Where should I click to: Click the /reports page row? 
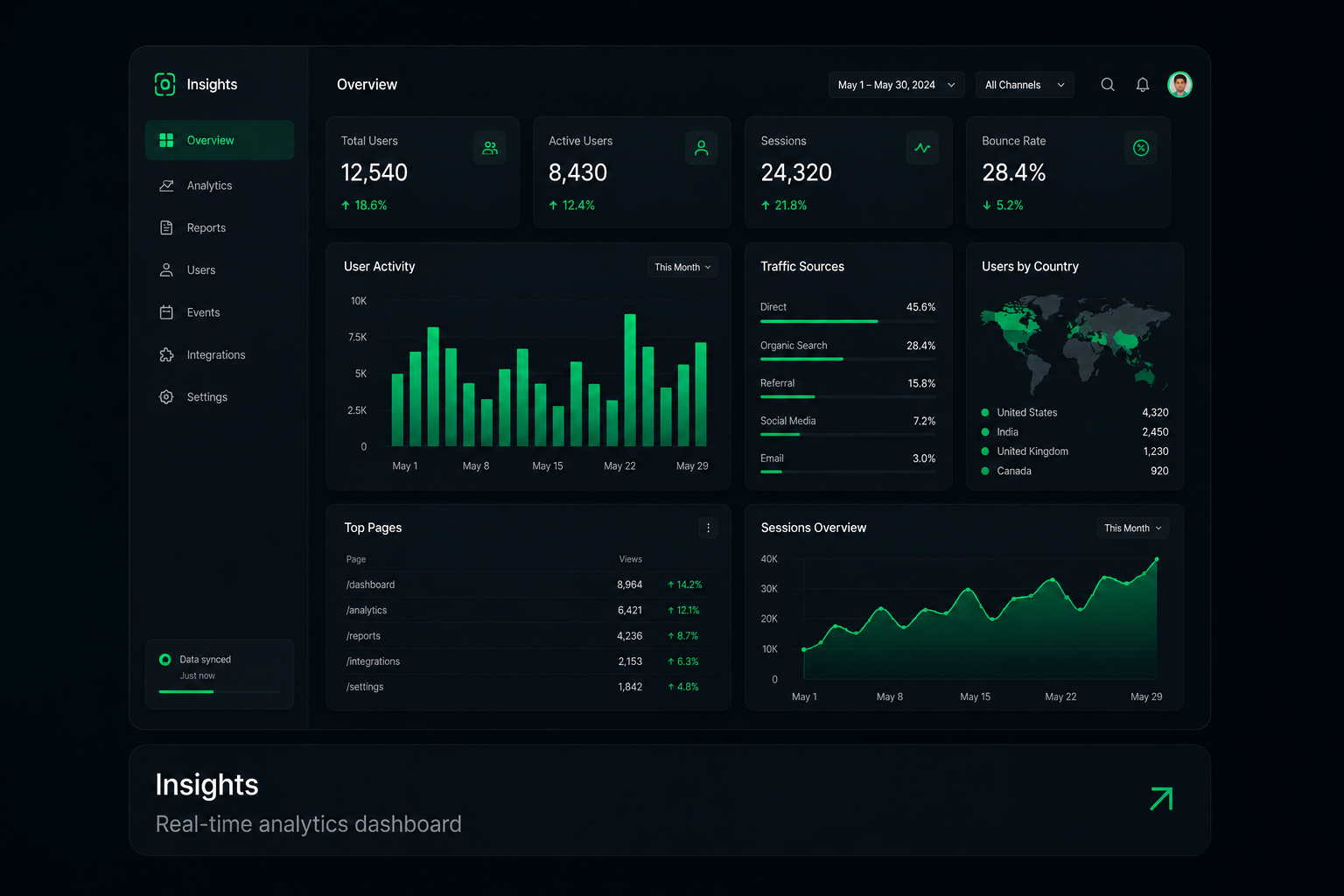tap(528, 636)
